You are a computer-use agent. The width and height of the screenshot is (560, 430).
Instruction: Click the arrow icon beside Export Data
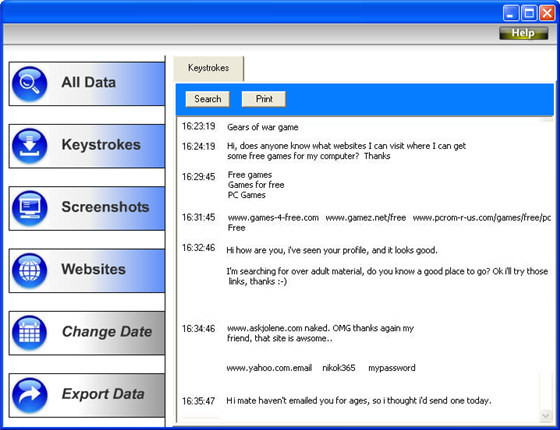(29, 395)
